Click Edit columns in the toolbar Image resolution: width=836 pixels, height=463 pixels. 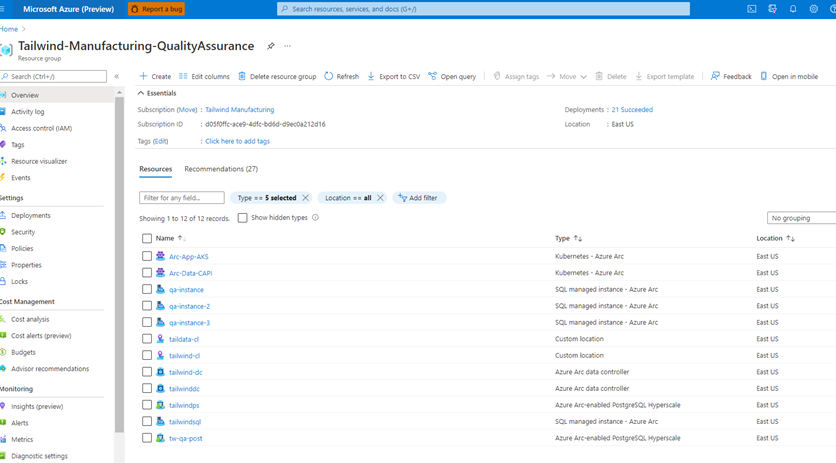pyautogui.click(x=204, y=76)
